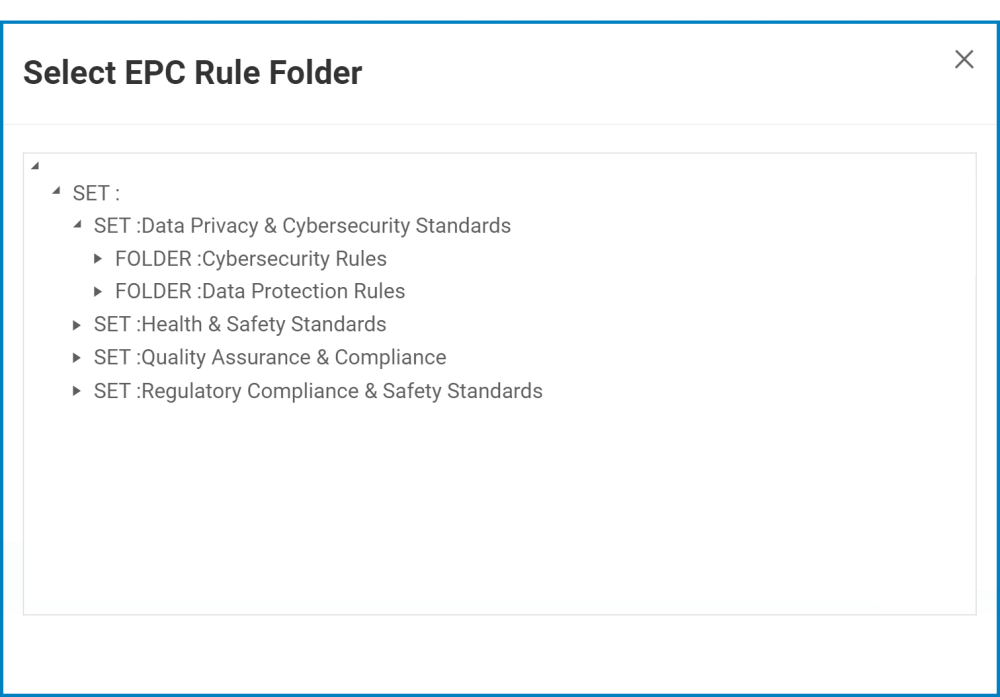Expand the Data Protection Rules folder arrow
The width and height of the screenshot is (1000, 697).
pyautogui.click(x=98, y=291)
